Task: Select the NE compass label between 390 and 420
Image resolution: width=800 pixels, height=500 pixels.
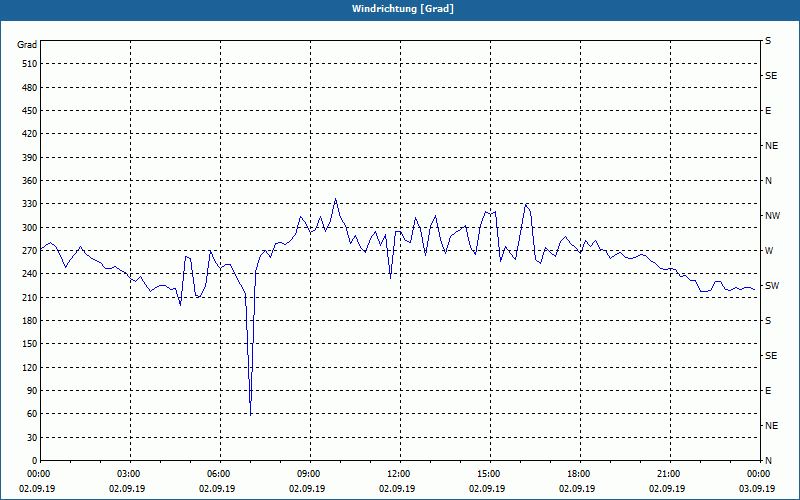Action: click(771, 146)
